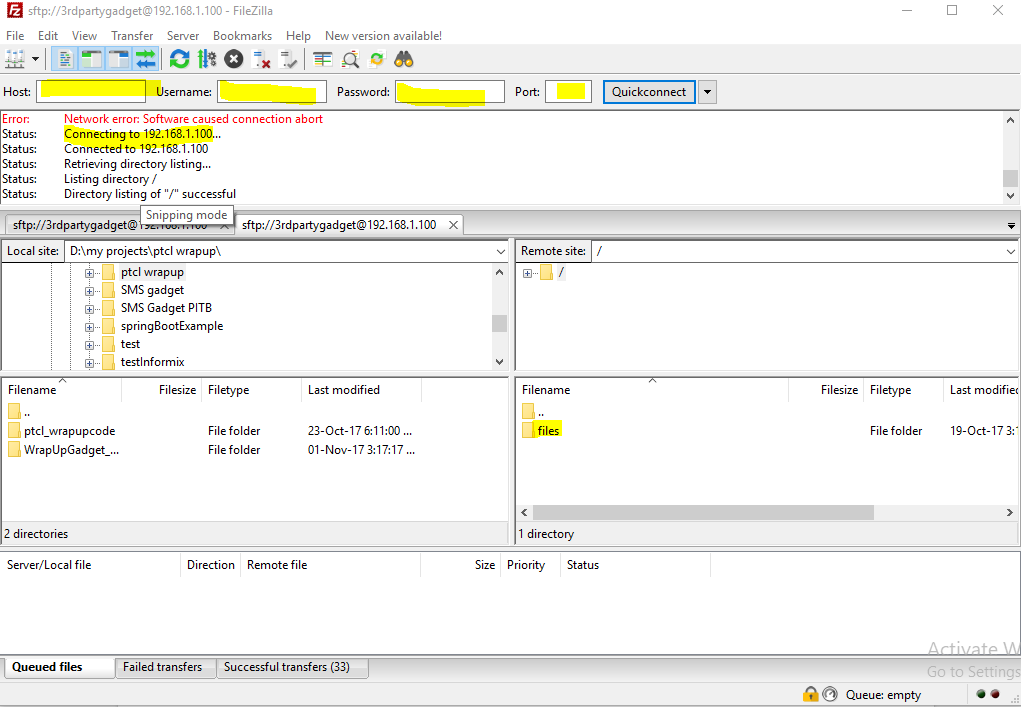Open the Bookmarks menu
The height and width of the screenshot is (707, 1021).
[x=242, y=35]
